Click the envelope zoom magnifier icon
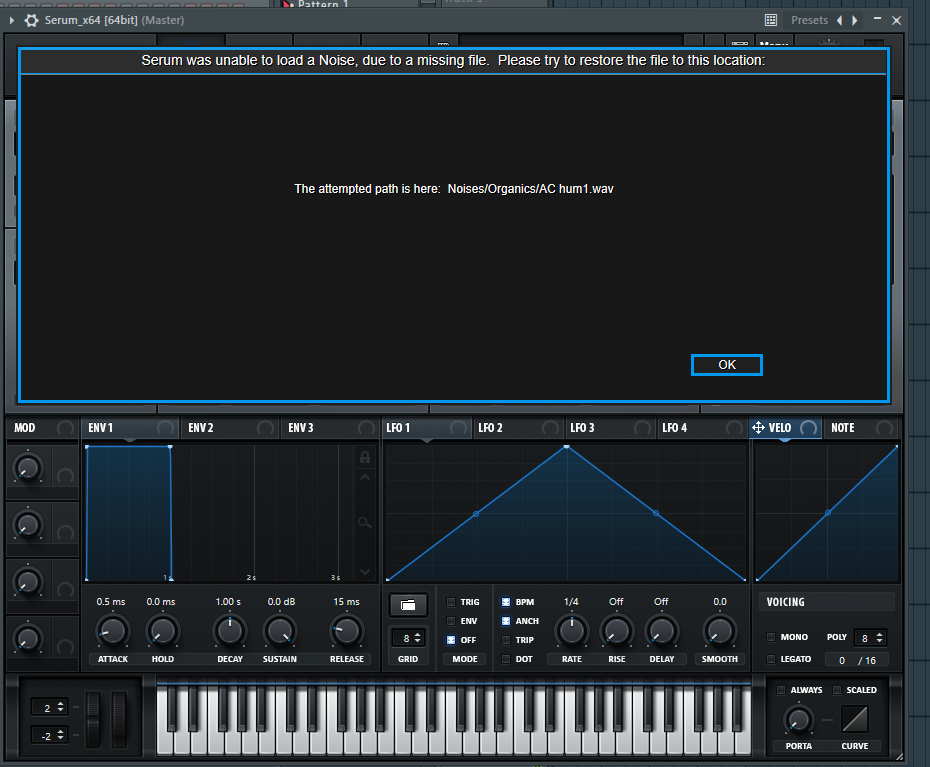This screenshot has height=767, width=930. tap(365, 523)
